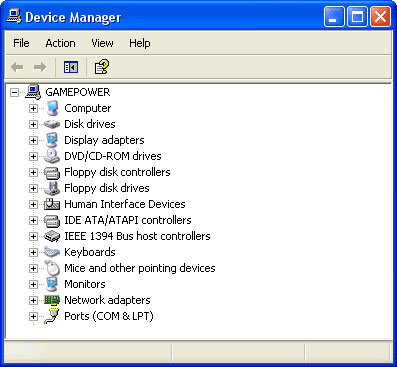397x367 pixels.
Task: Click the Display adapters icon
Action: 52,140
